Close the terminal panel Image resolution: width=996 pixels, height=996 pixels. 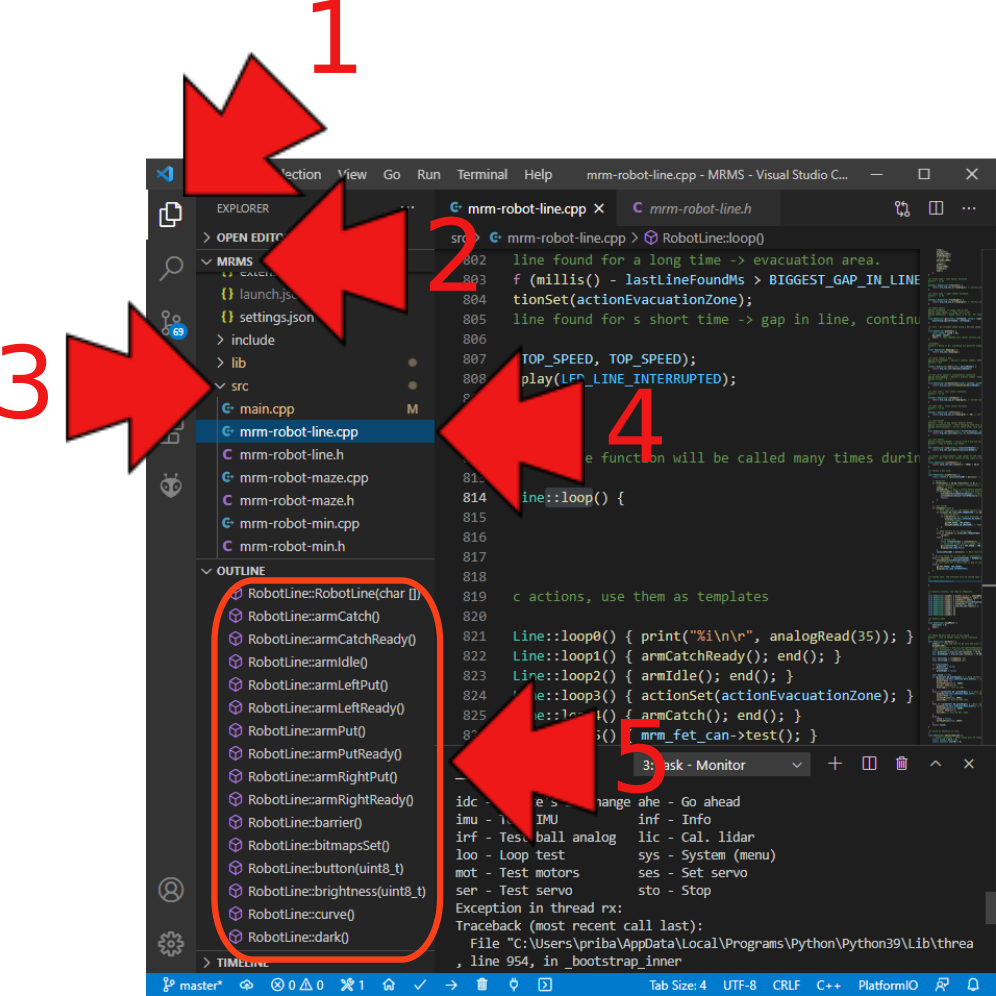click(x=969, y=764)
